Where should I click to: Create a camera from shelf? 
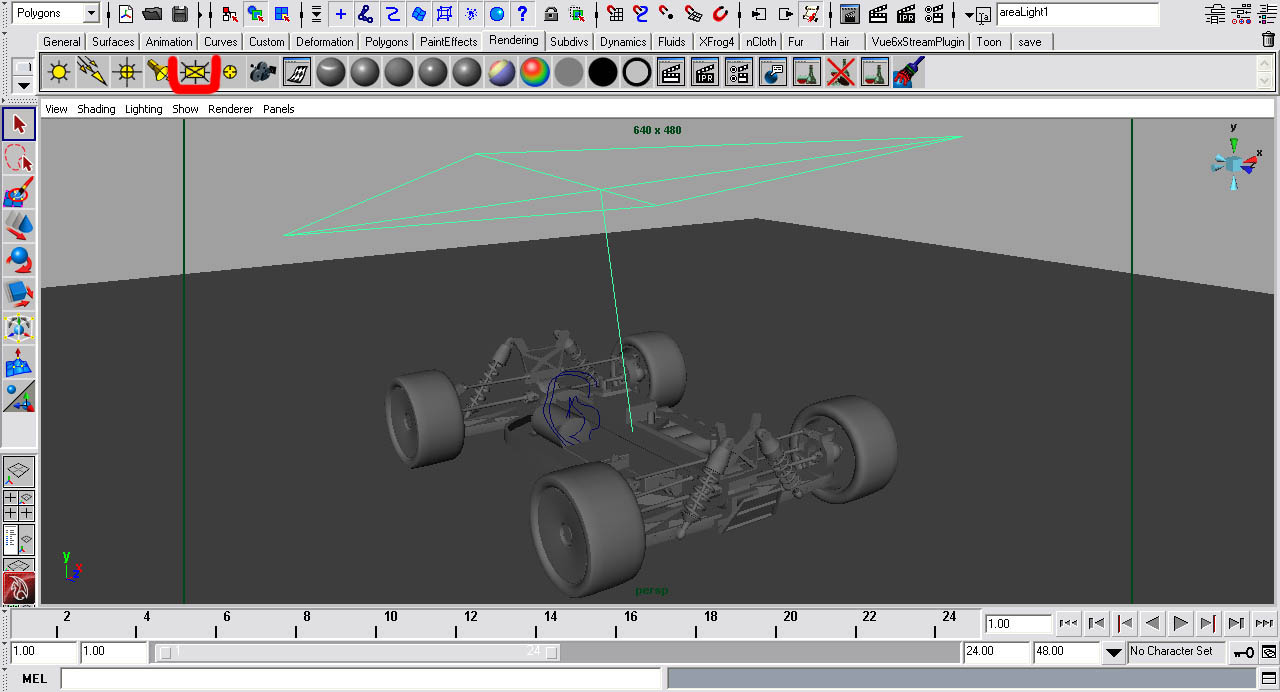click(262, 72)
